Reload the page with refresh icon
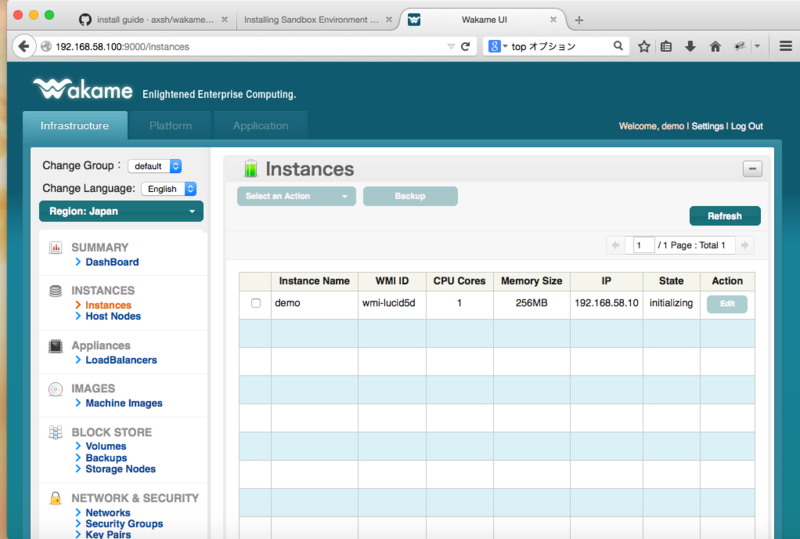Screen dimensions: 800x539 tap(465, 46)
